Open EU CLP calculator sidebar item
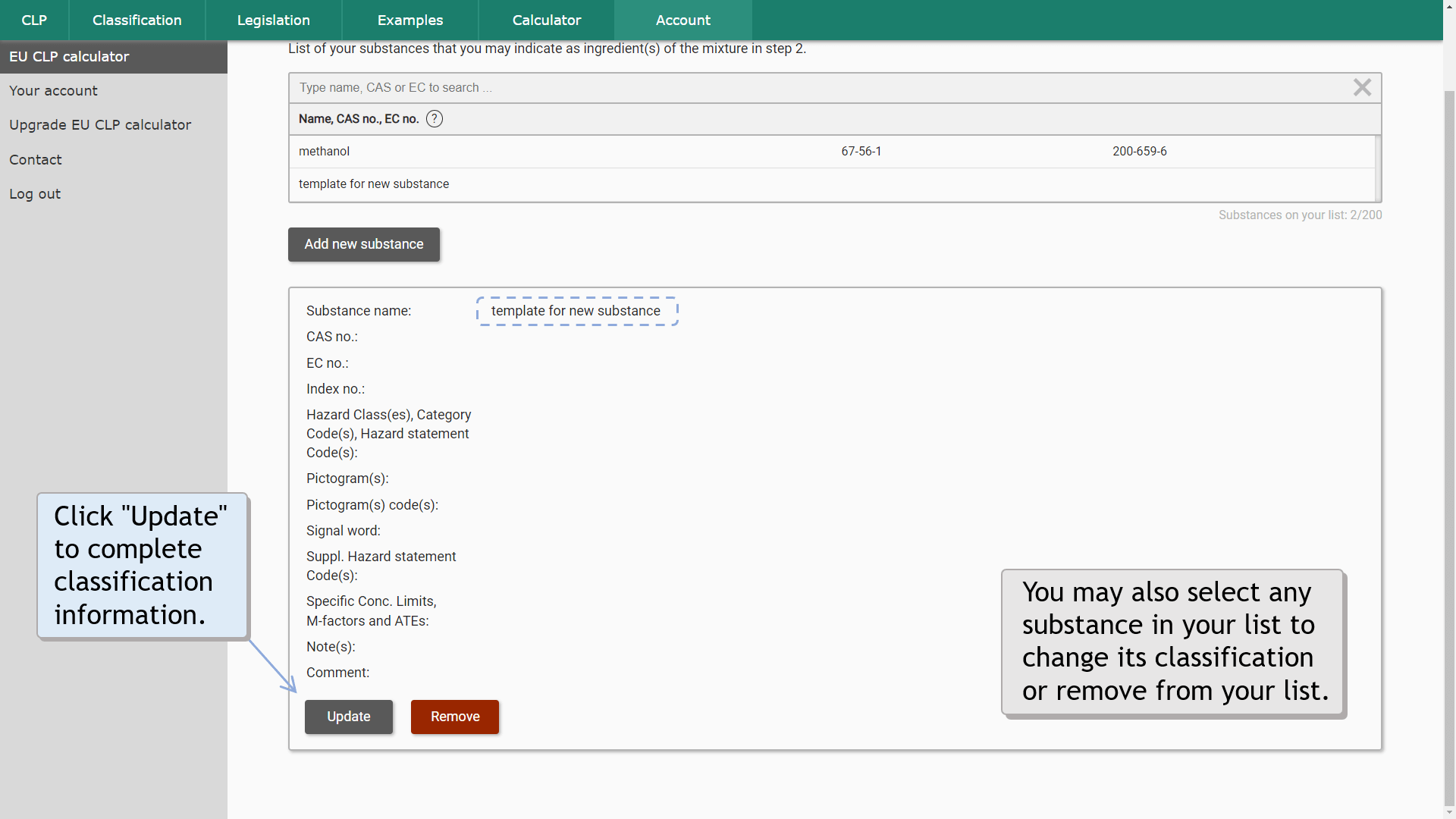The image size is (1456, 819). (114, 57)
